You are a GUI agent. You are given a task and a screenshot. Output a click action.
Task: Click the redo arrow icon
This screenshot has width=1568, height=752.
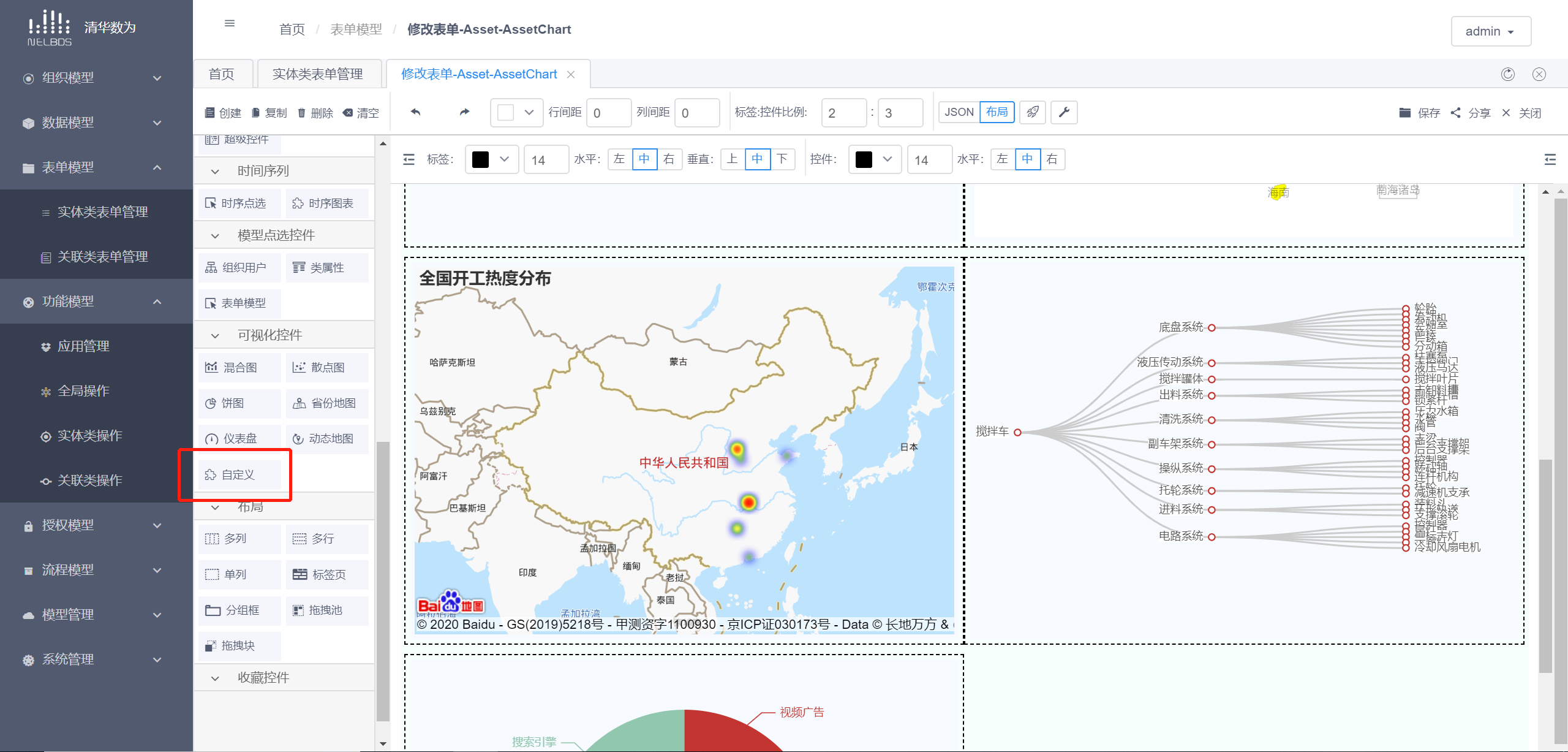click(x=464, y=112)
